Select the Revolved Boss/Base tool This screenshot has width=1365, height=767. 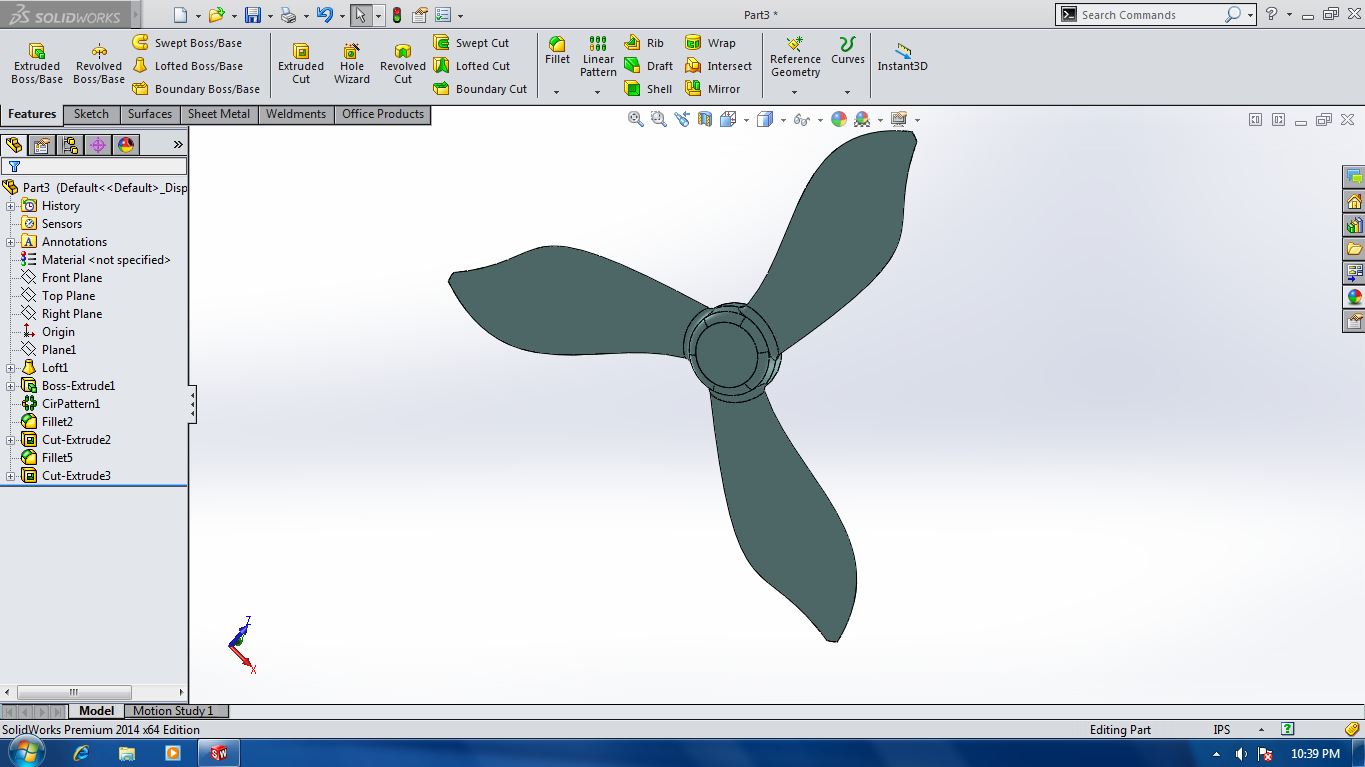pos(99,64)
